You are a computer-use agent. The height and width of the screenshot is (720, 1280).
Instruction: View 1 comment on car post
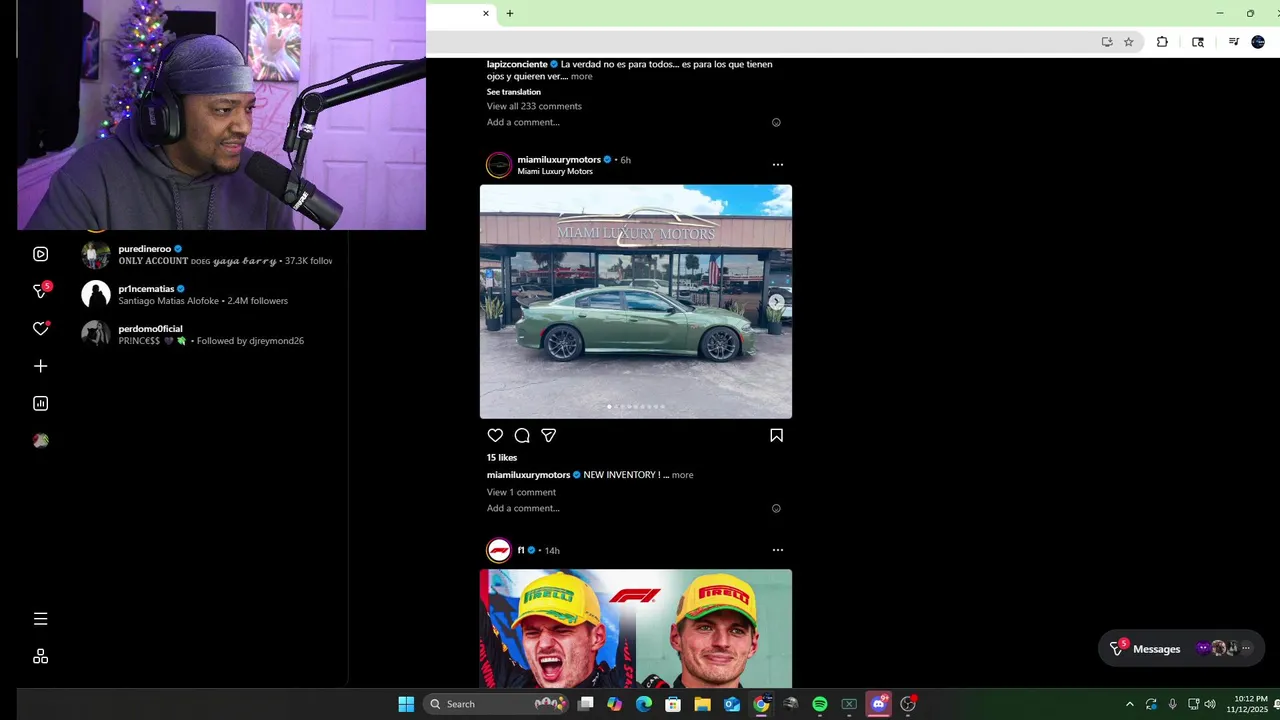pos(521,492)
